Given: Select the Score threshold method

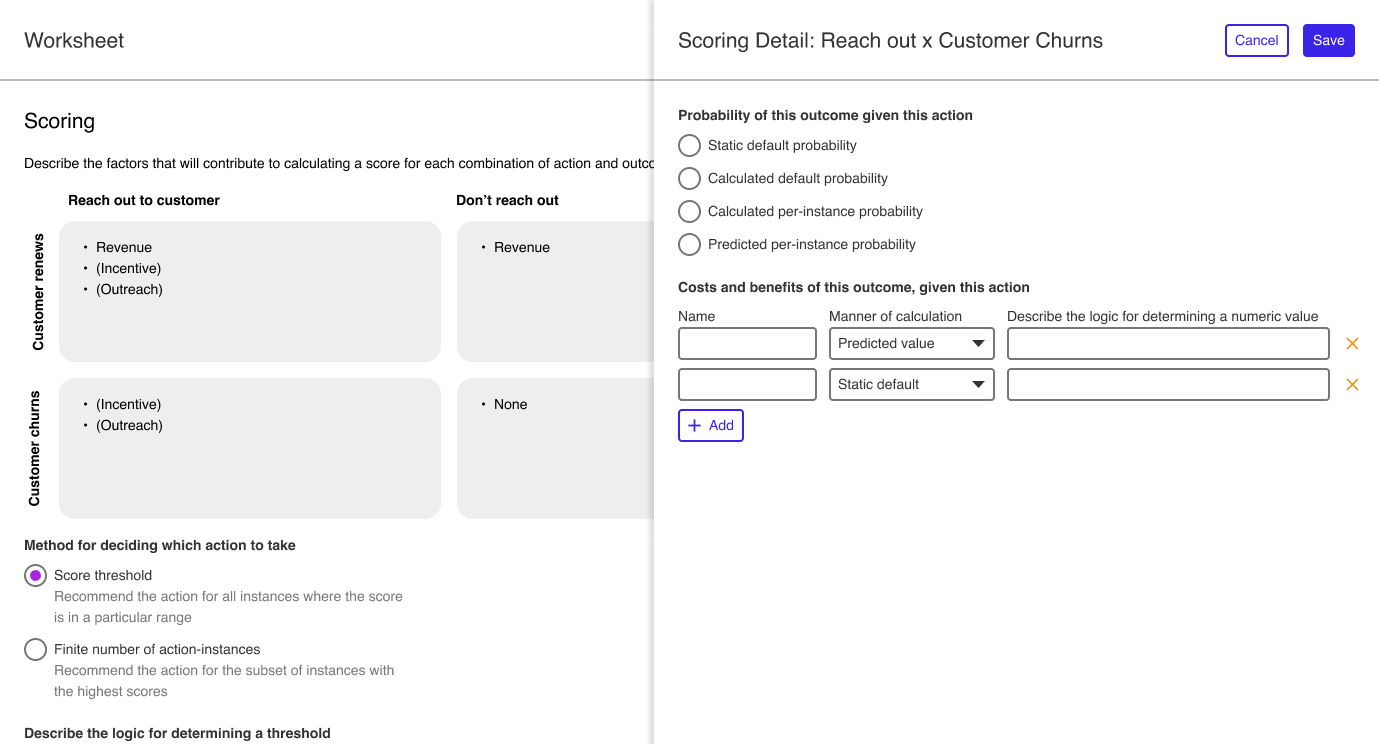Looking at the screenshot, I should point(35,575).
